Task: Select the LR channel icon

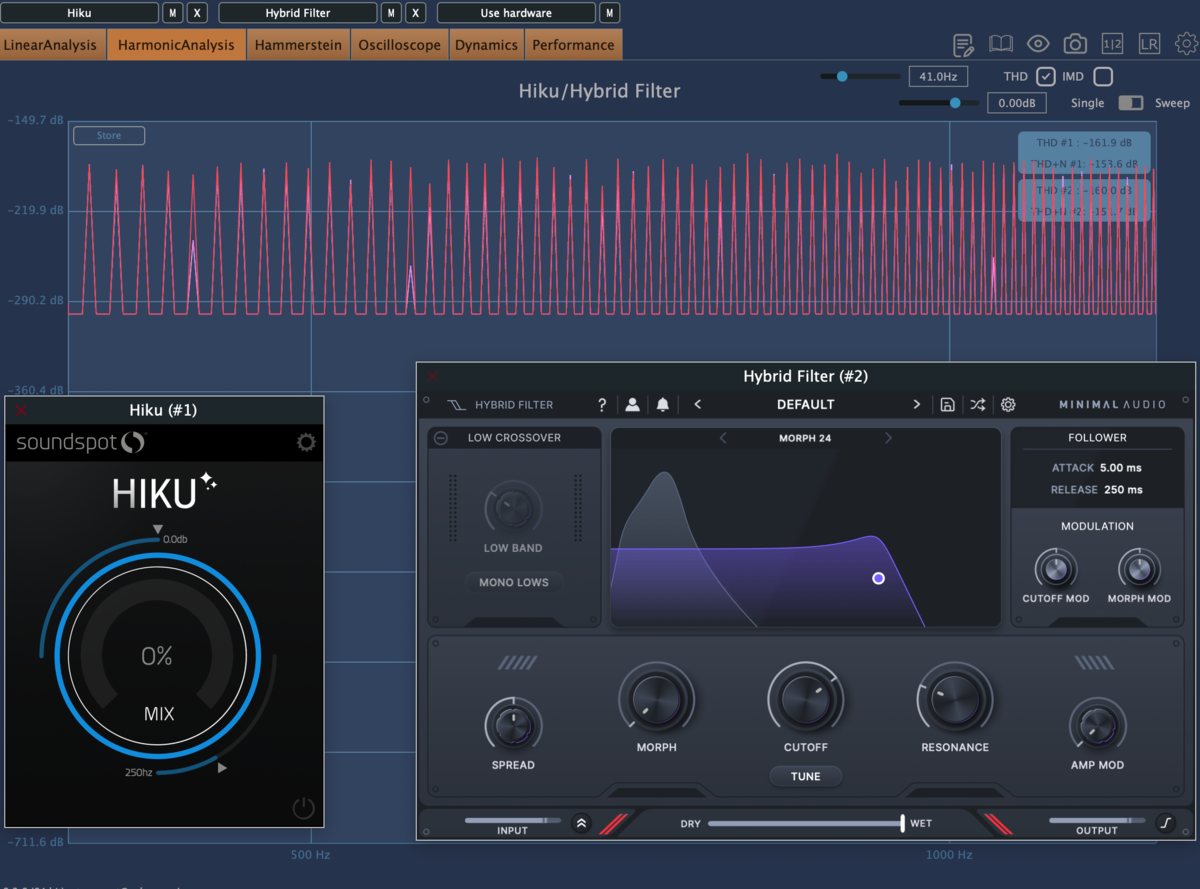Action: (1149, 44)
